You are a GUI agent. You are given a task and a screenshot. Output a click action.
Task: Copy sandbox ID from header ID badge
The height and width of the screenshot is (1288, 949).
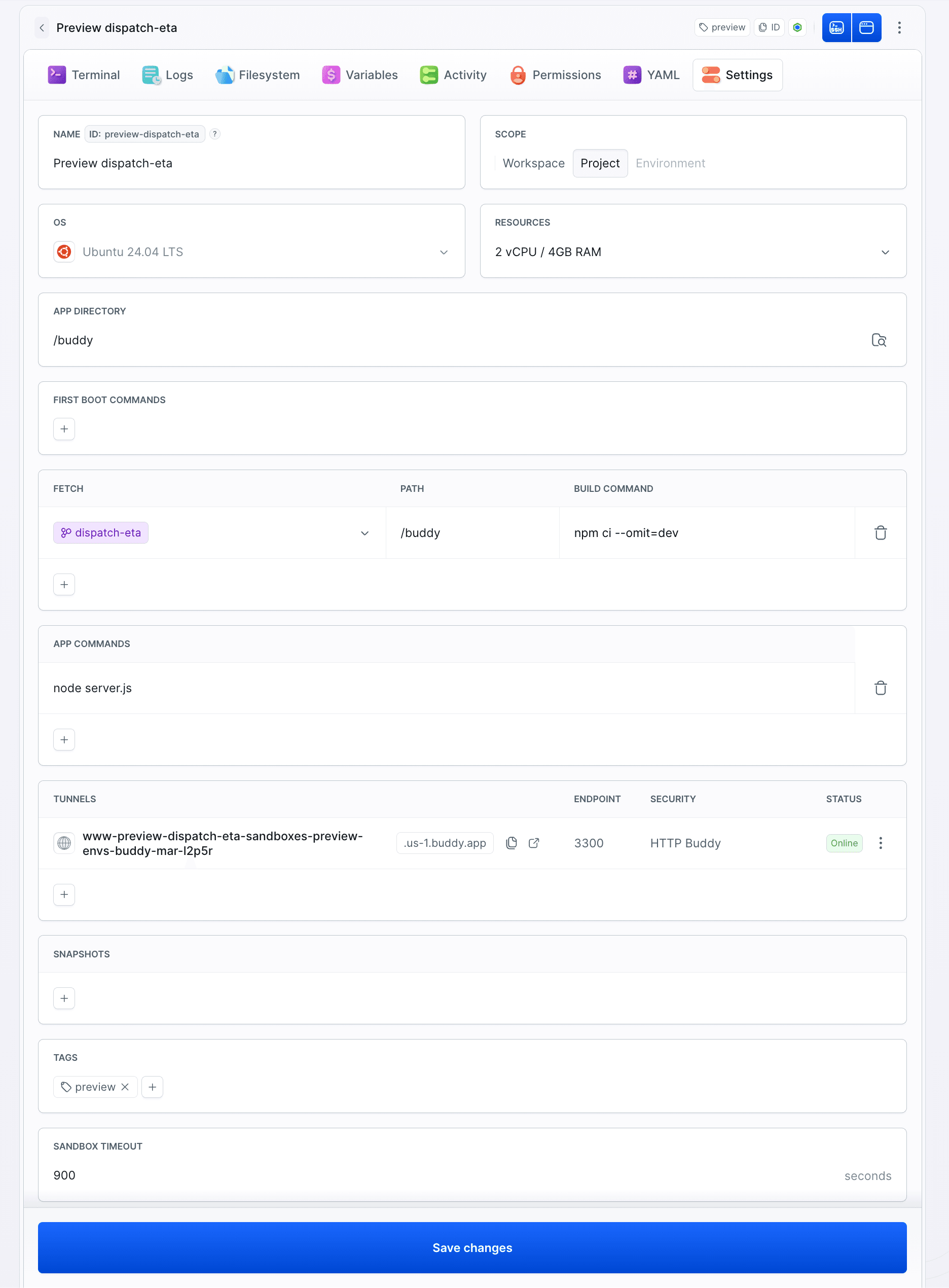coord(769,27)
